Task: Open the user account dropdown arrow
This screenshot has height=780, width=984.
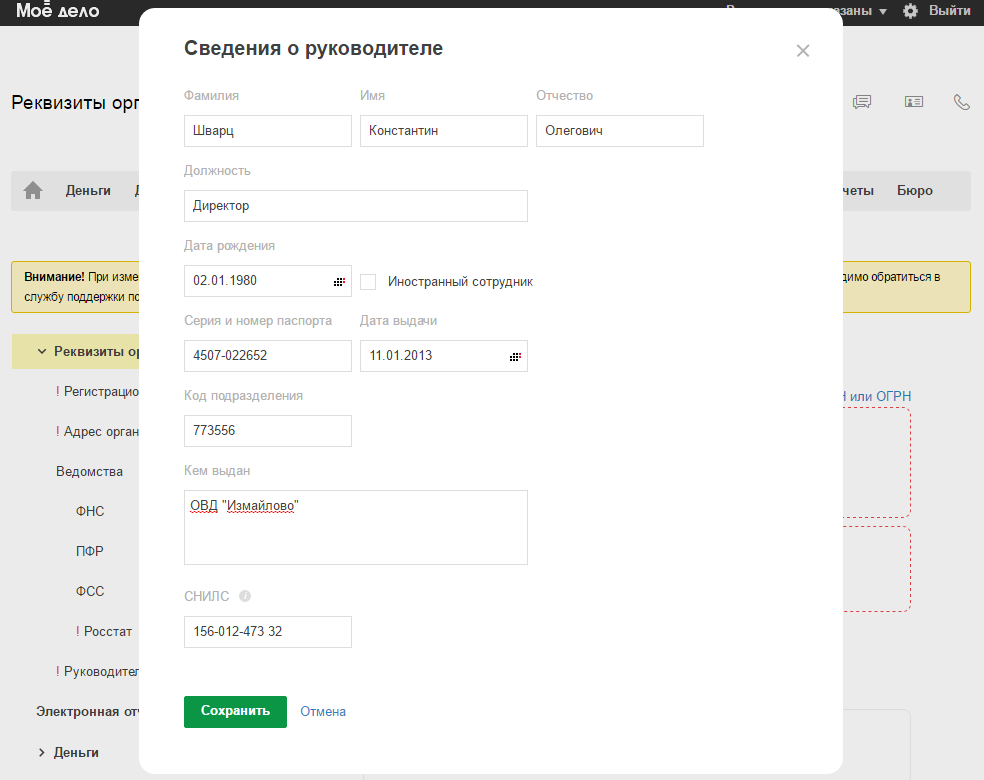Action: click(x=883, y=11)
